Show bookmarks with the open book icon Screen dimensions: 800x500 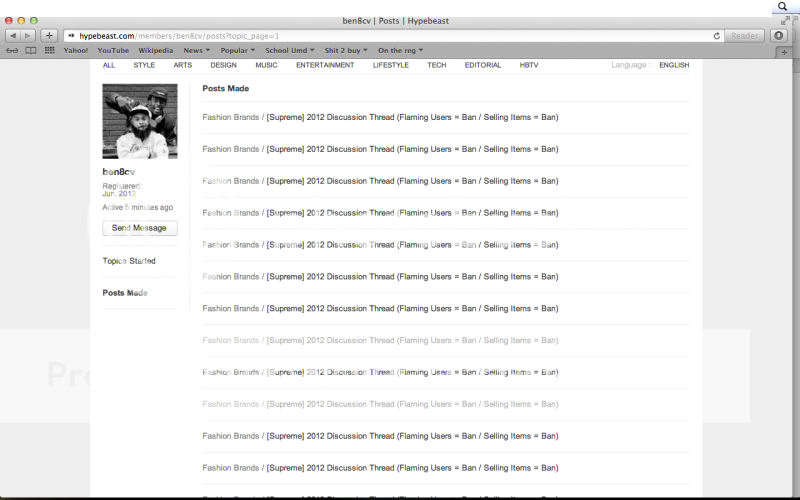pyautogui.click(x=31, y=50)
